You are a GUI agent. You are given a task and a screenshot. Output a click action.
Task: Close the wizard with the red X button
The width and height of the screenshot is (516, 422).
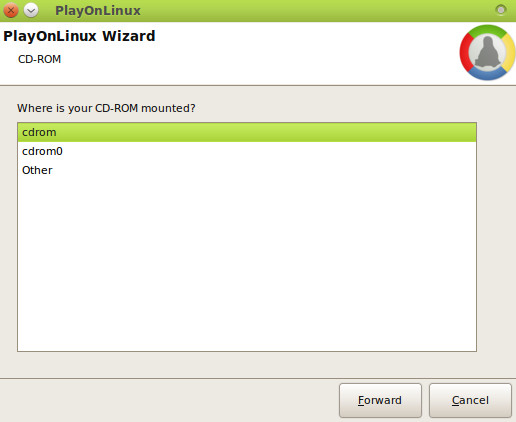tap(11, 10)
